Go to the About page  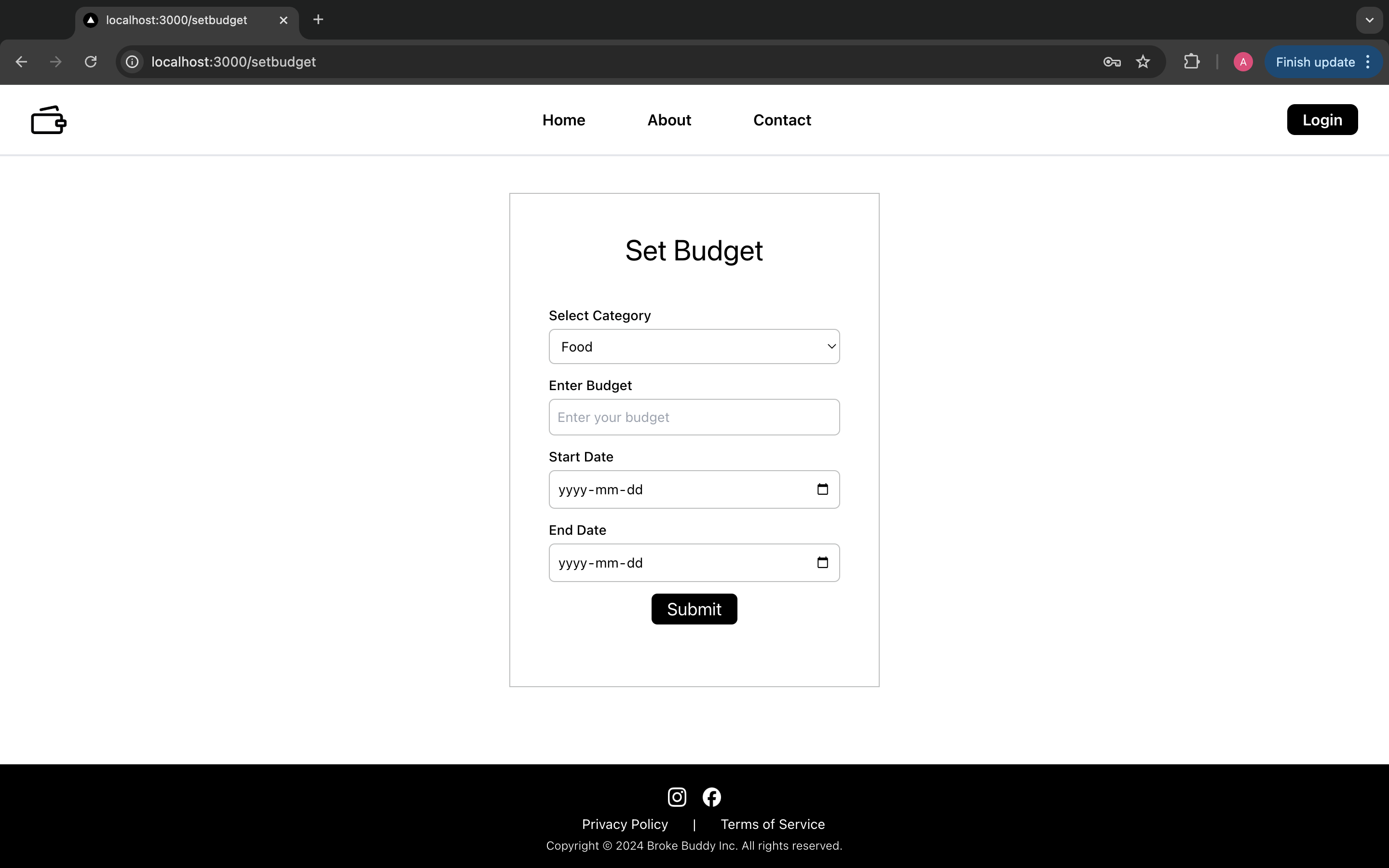[x=668, y=120]
